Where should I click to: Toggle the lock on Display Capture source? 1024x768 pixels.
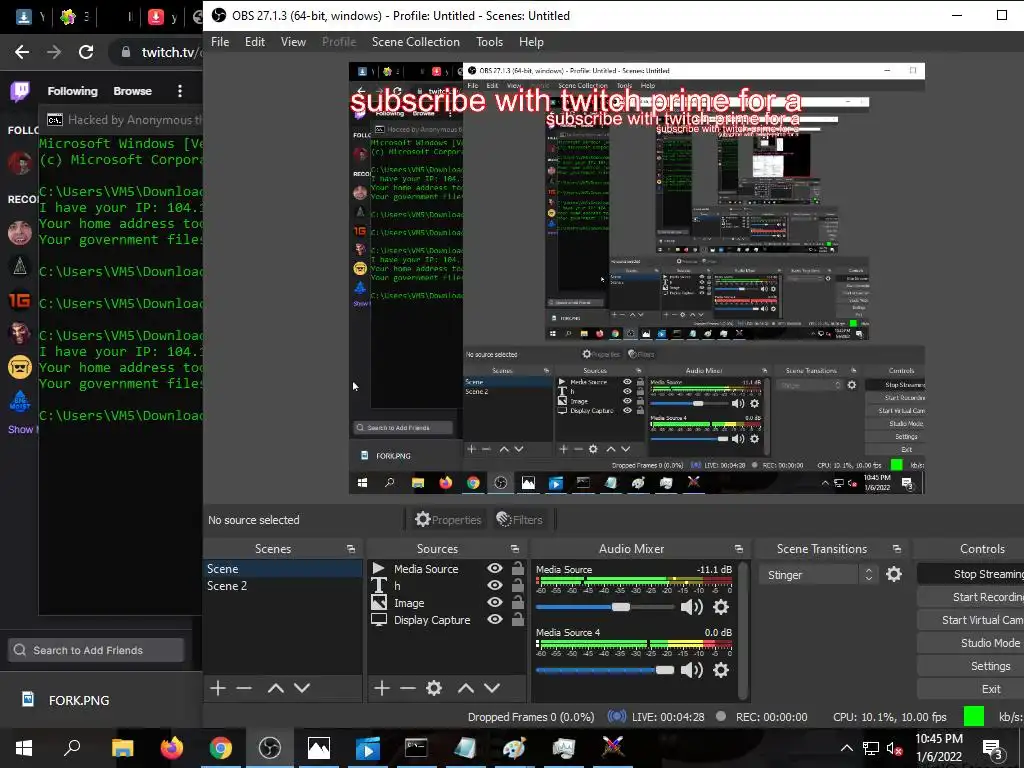pyautogui.click(x=517, y=619)
